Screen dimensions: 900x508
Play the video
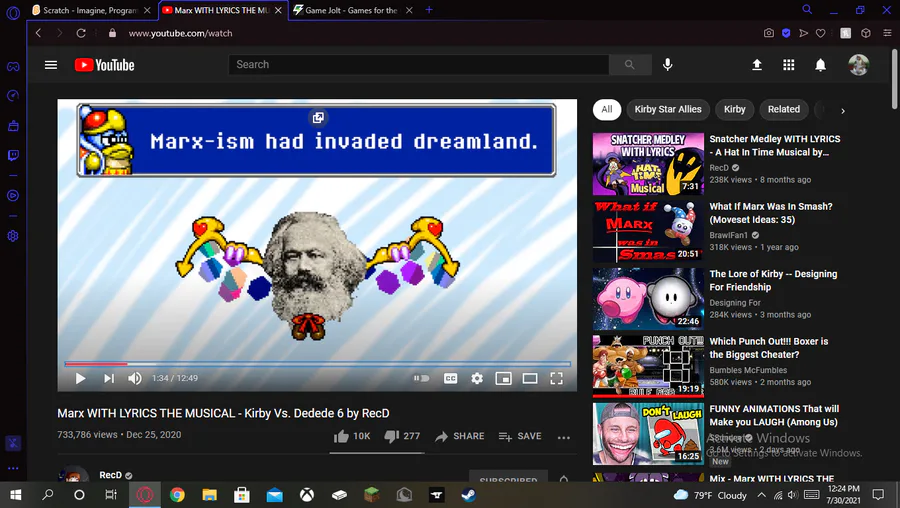(x=80, y=378)
